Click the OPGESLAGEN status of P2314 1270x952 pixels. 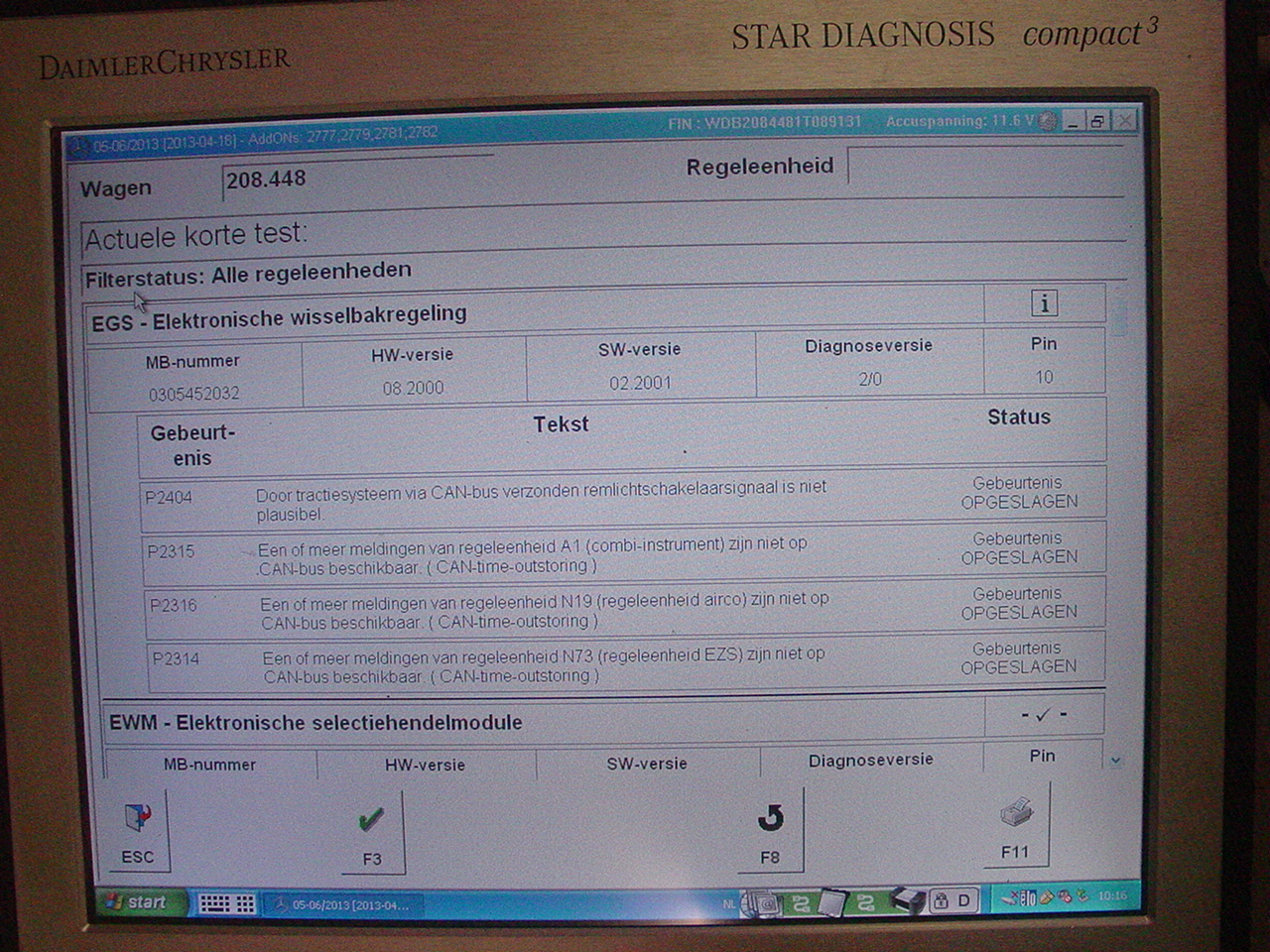[x=1018, y=667]
